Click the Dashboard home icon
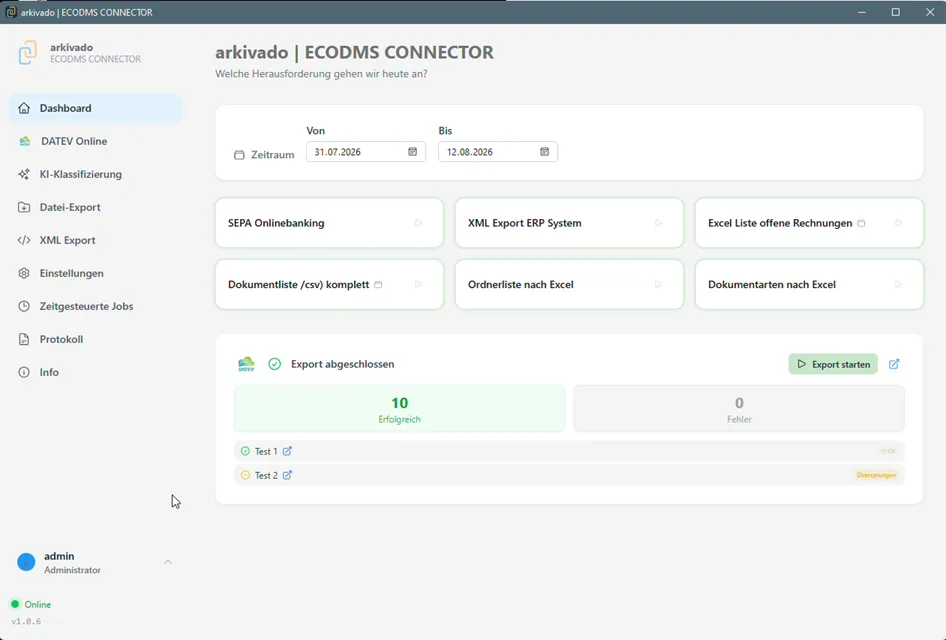Viewport: 946px width, 640px height. (24, 108)
